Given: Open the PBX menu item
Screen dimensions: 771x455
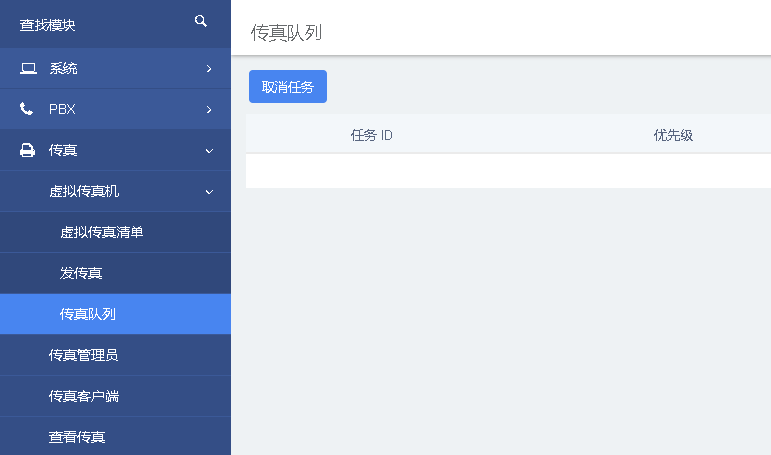Looking at the screenshot, I should point(115,109).
